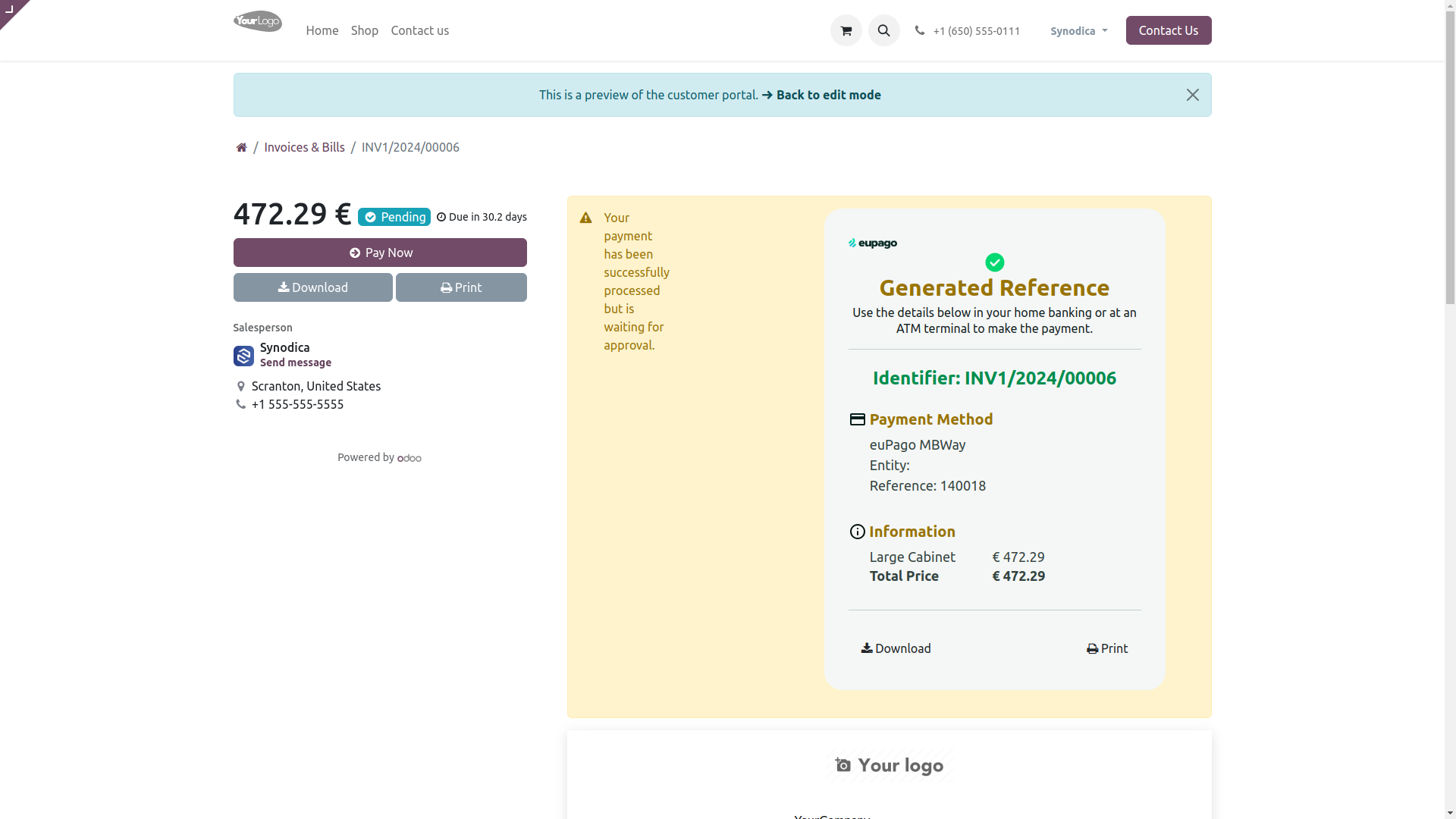Click the euPago MBWay text

tap(917, 444)
